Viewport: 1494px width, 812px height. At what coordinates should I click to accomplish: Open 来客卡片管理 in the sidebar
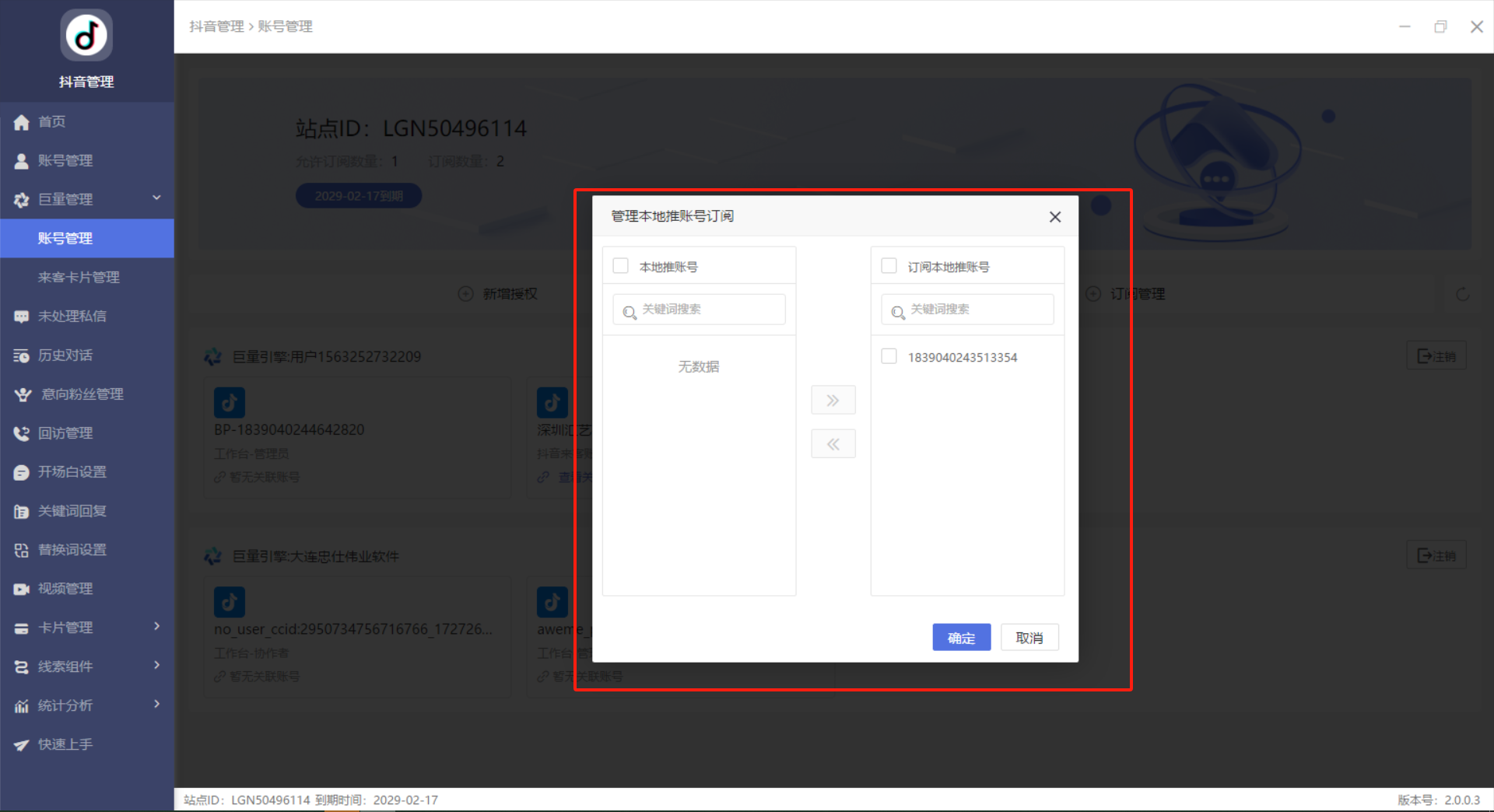click(79, 278)
